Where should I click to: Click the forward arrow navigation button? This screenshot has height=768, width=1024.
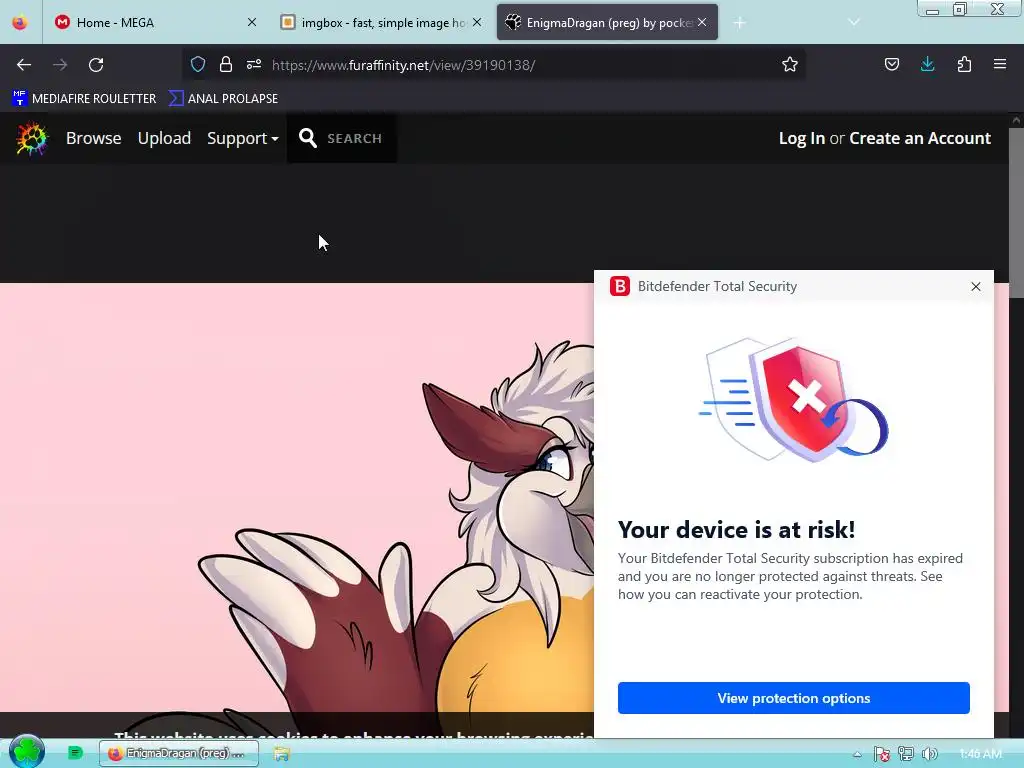point(60,65)
